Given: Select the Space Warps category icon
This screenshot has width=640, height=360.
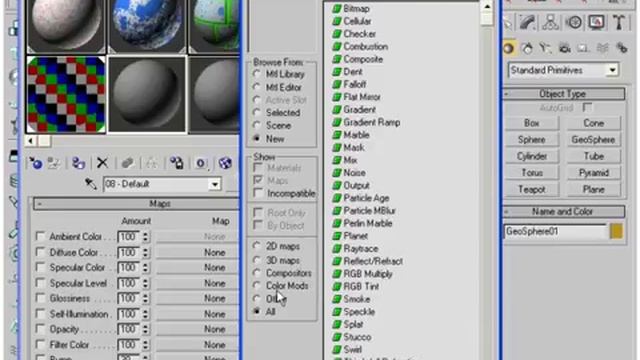Looking at the screenshot, I should tap(602, 49).
